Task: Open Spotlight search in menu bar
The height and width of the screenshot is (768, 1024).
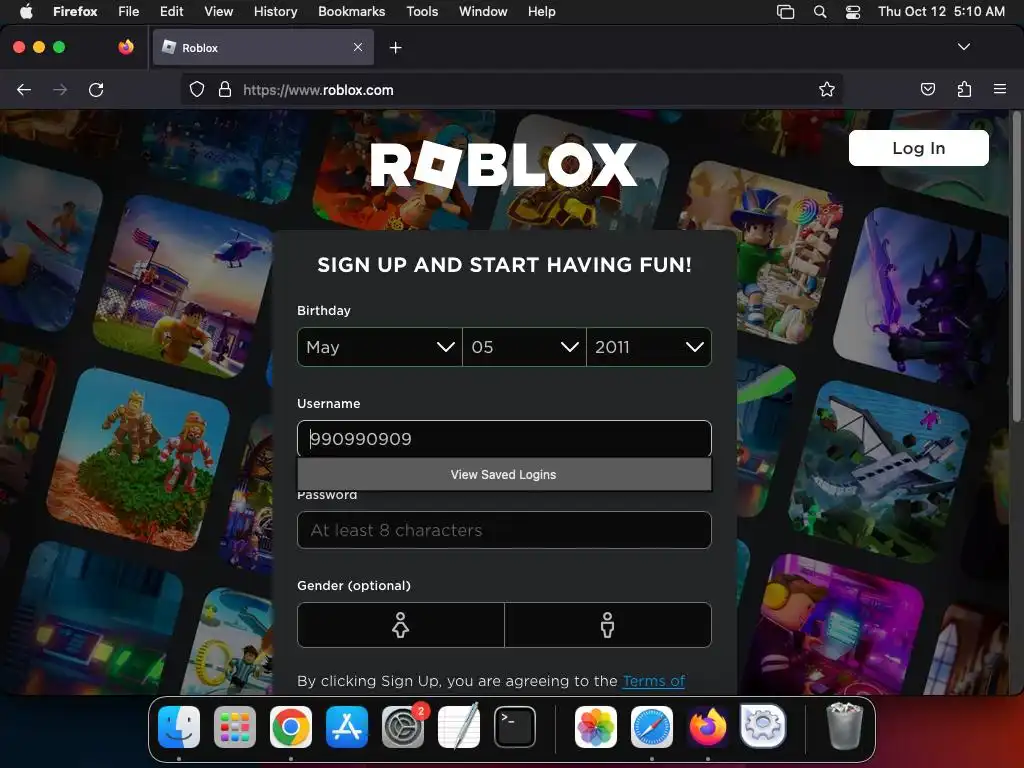Action: tap(820, 11)
